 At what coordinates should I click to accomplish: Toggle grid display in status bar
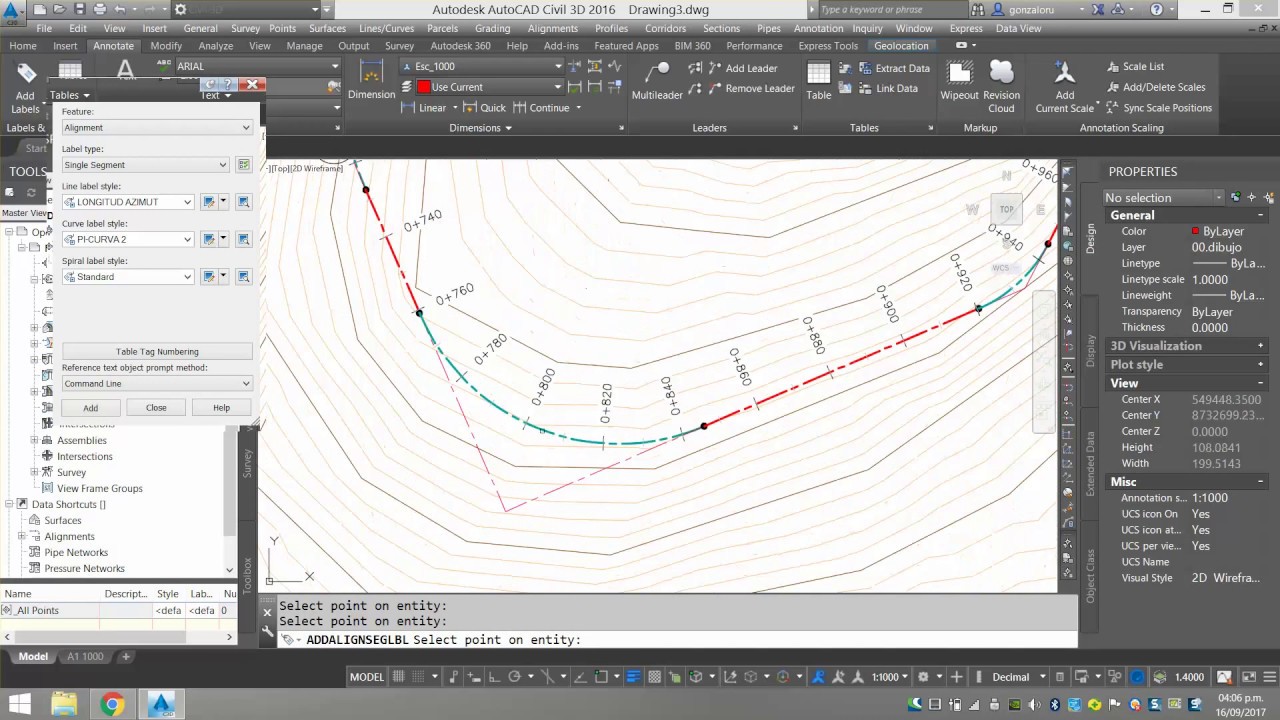(398, 677)
